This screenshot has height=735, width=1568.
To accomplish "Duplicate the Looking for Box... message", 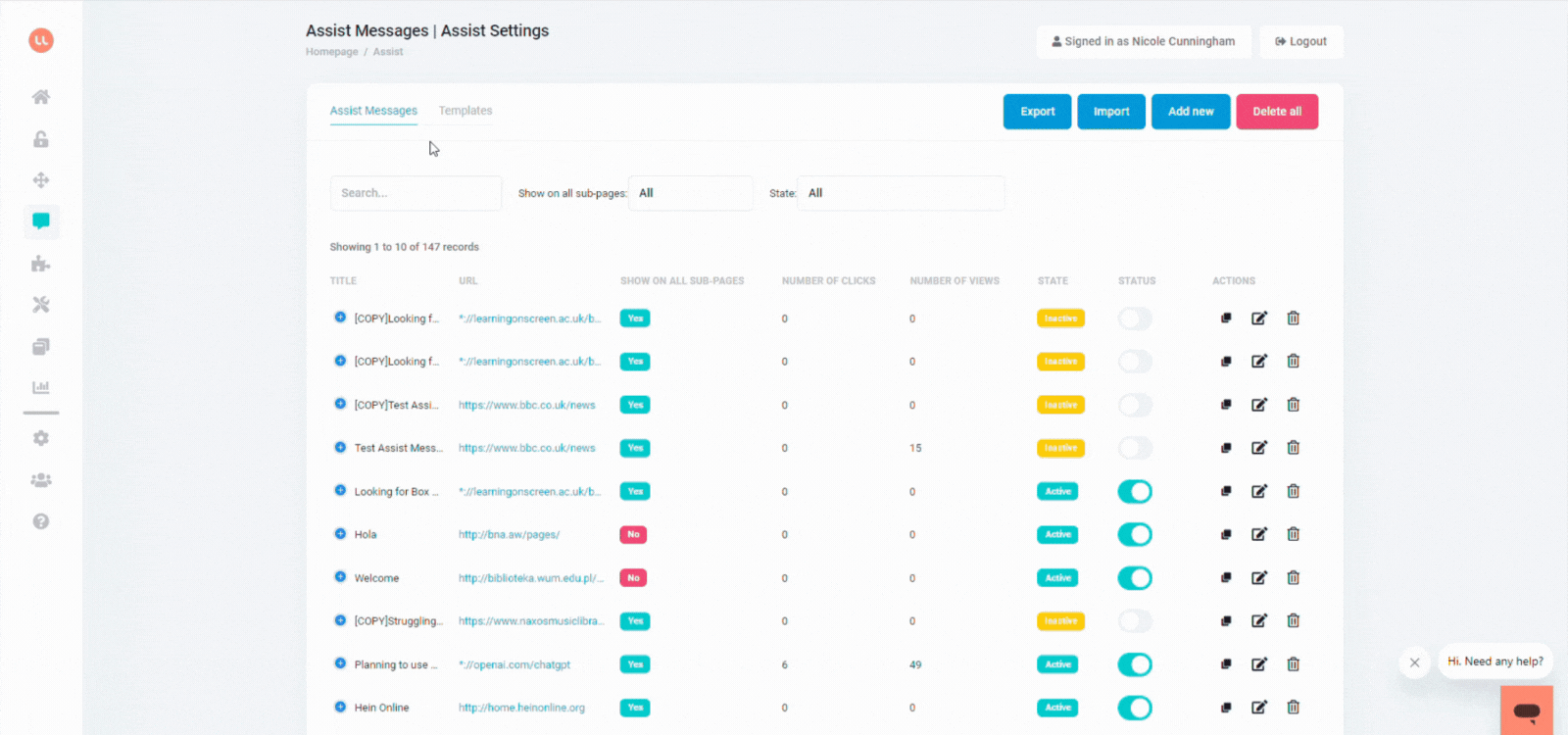I will pos(1226,491).
